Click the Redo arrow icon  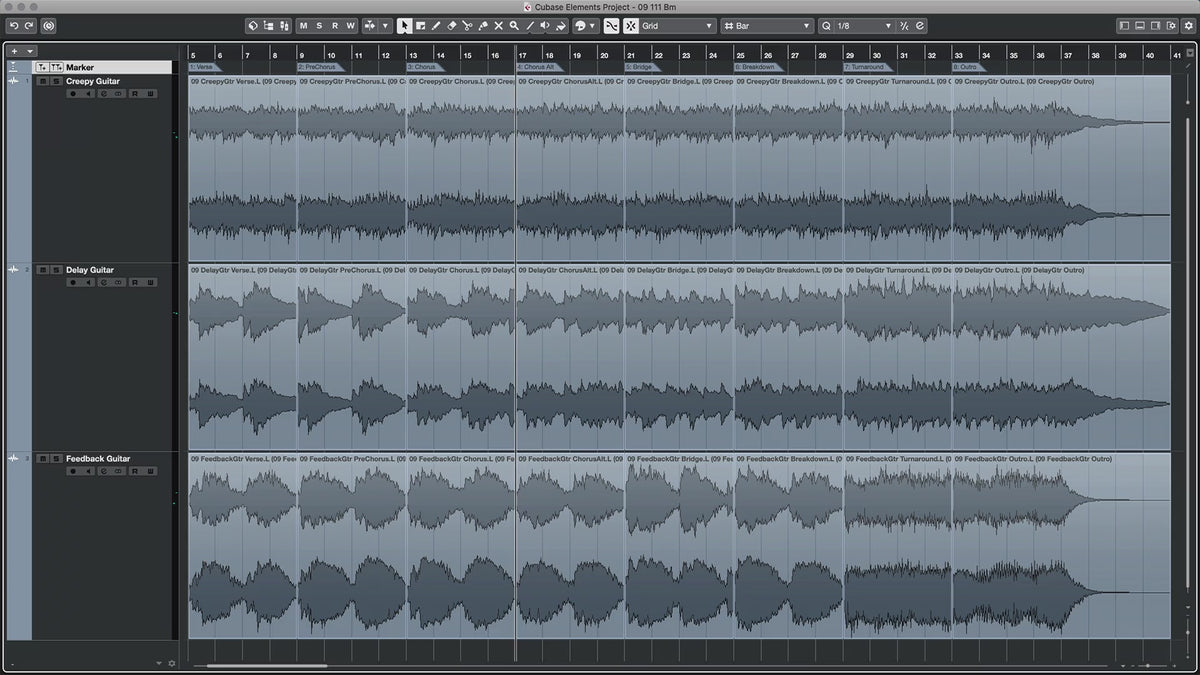coord(29,26)
